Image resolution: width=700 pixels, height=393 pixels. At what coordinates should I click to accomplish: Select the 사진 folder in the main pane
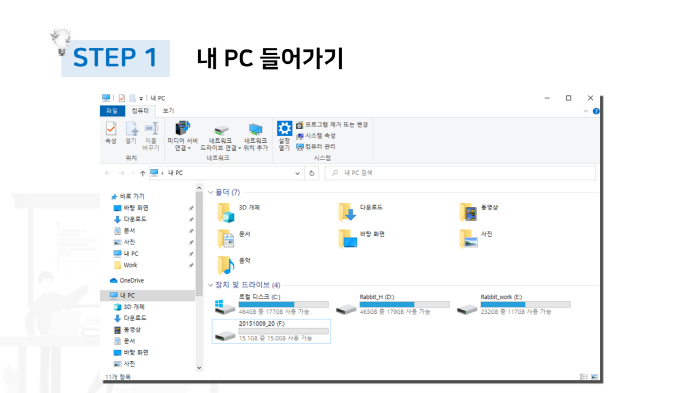(x=476, y=239)
